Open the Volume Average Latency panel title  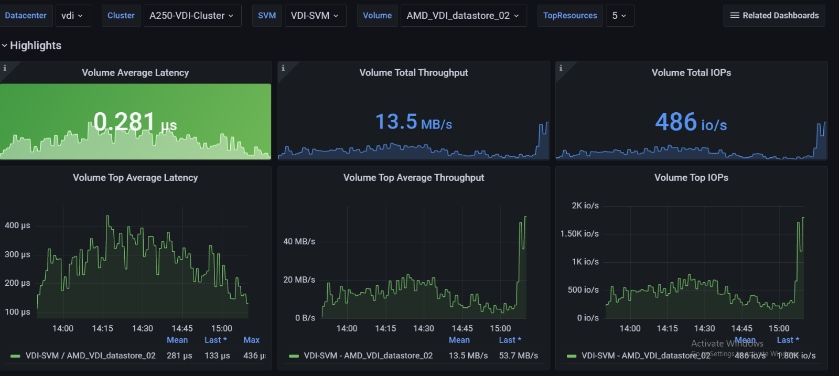coord(135,72)
